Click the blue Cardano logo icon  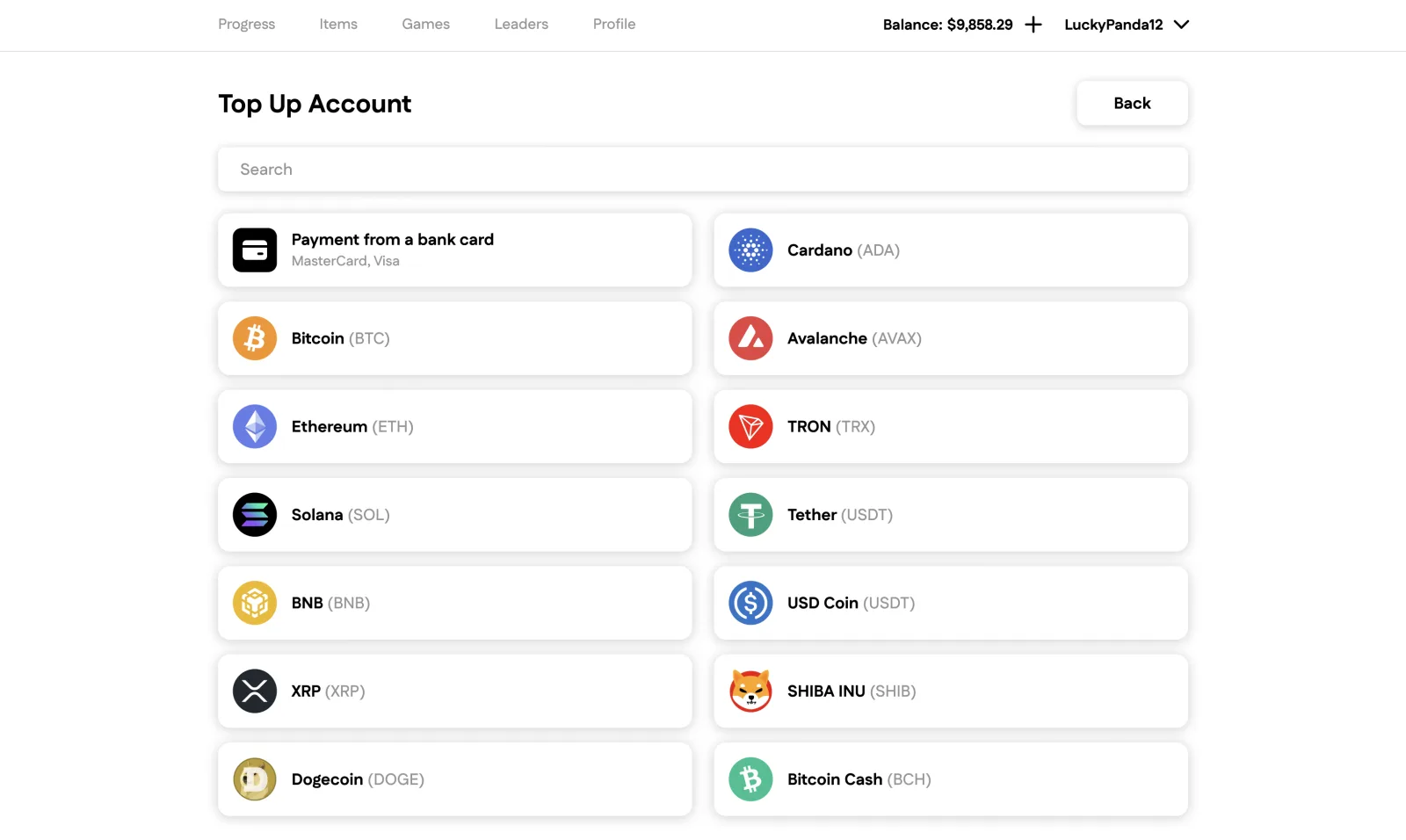pyautogui.click(x=750, y=250)
